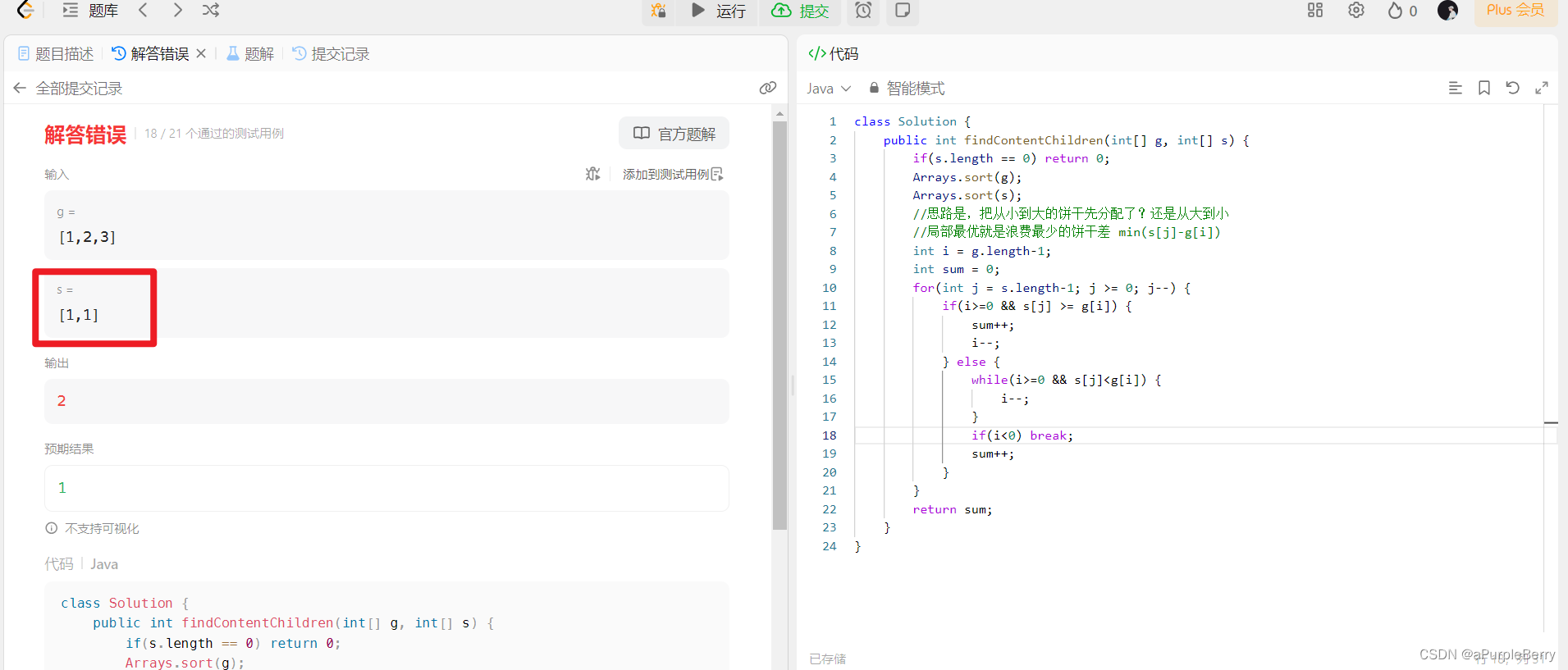Go back to 全部提交记录
Screen dimensions: 1568x670
tap(68, 89)
